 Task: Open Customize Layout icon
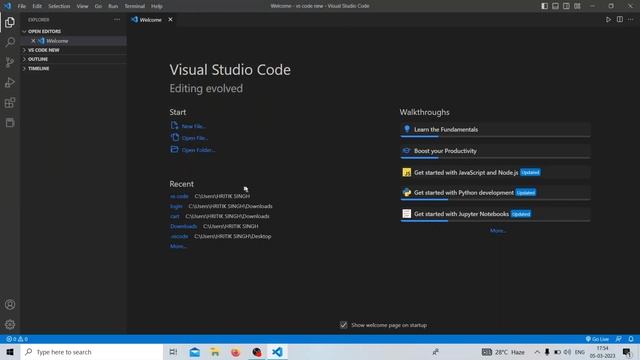(577, 6)
